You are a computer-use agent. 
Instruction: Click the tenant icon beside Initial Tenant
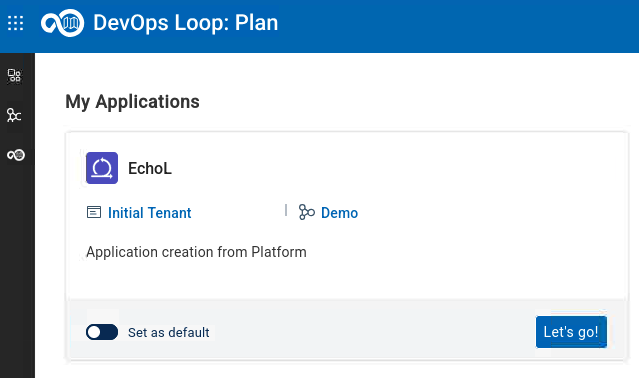pyautogui.click(x=94, y=212)
